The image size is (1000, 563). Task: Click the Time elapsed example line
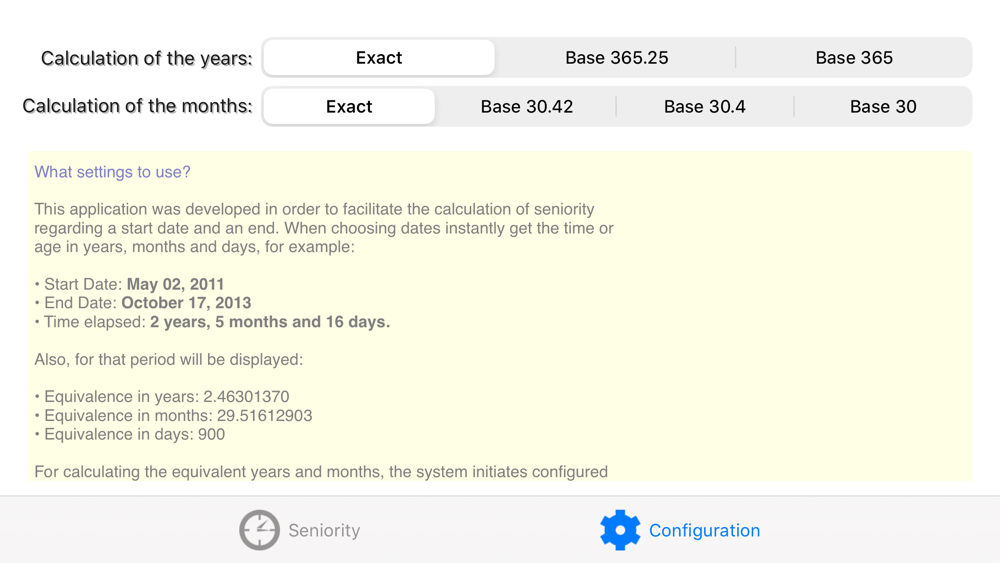tap(212, 322)
